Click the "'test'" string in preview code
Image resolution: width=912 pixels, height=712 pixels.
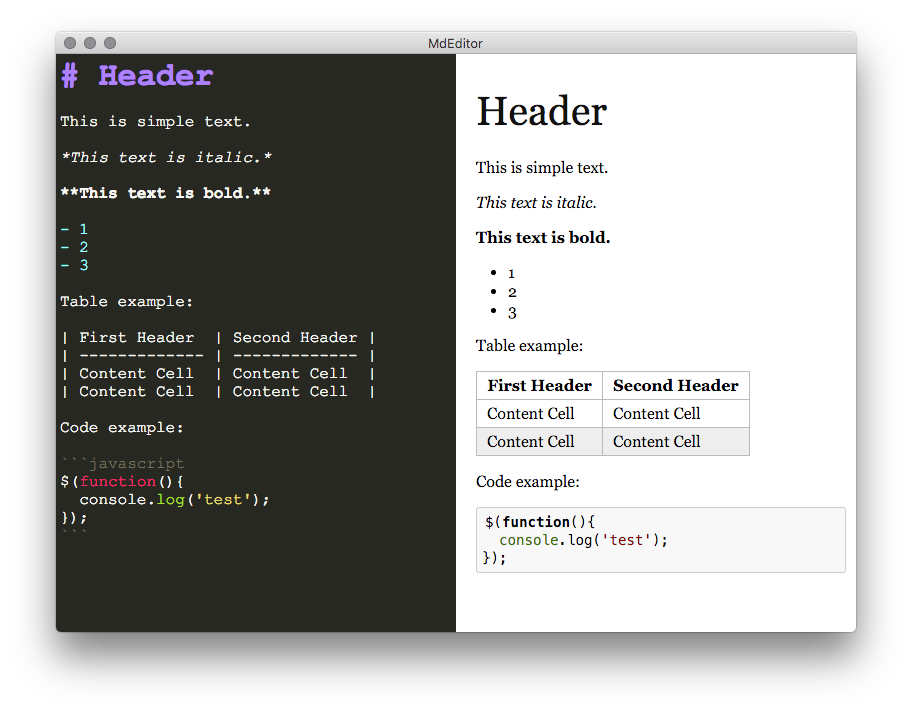(x=626, y=540)
